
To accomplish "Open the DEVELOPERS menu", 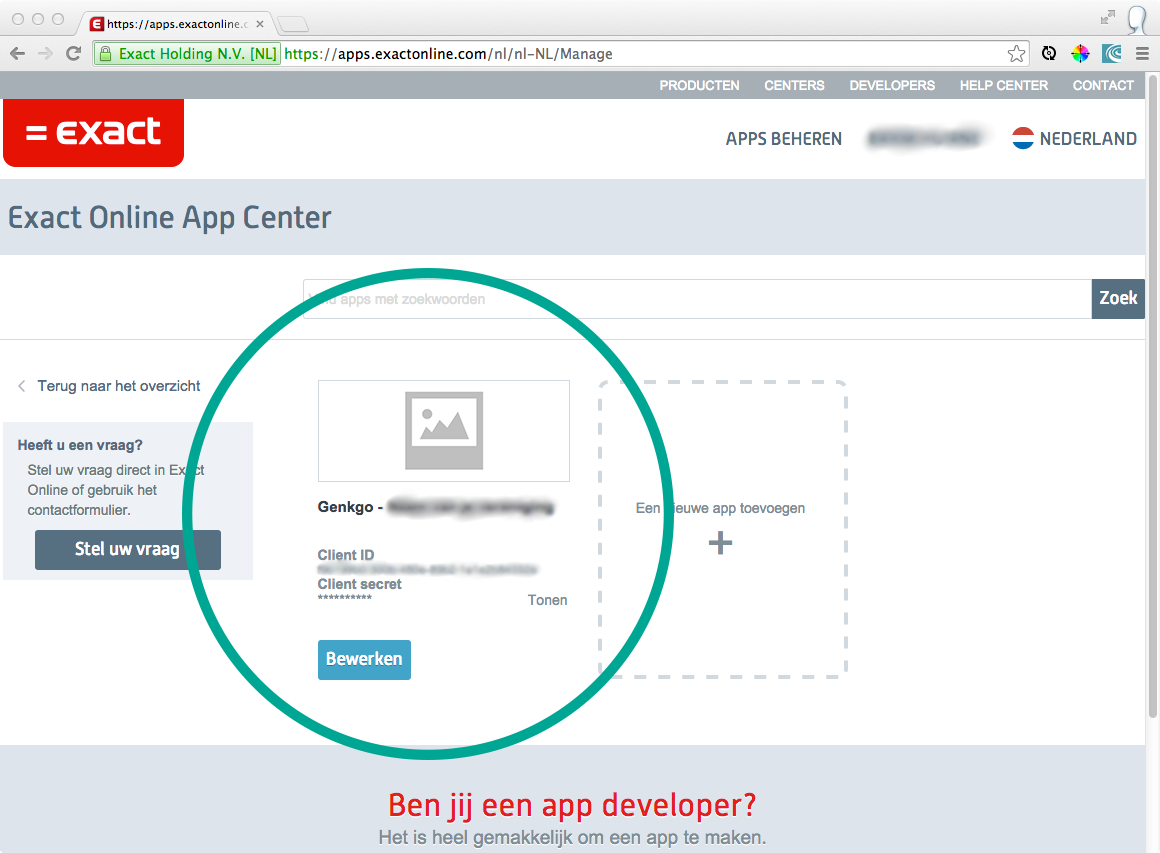I will (892, 86).
